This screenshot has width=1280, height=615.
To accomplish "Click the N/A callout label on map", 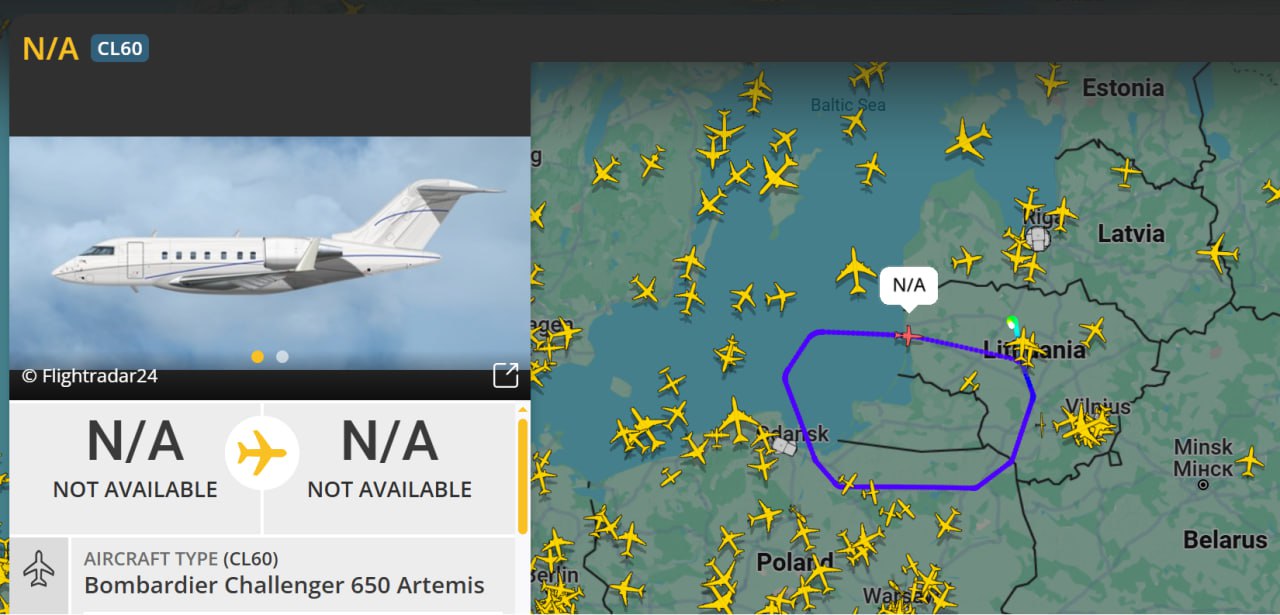I will coord(908,286).
